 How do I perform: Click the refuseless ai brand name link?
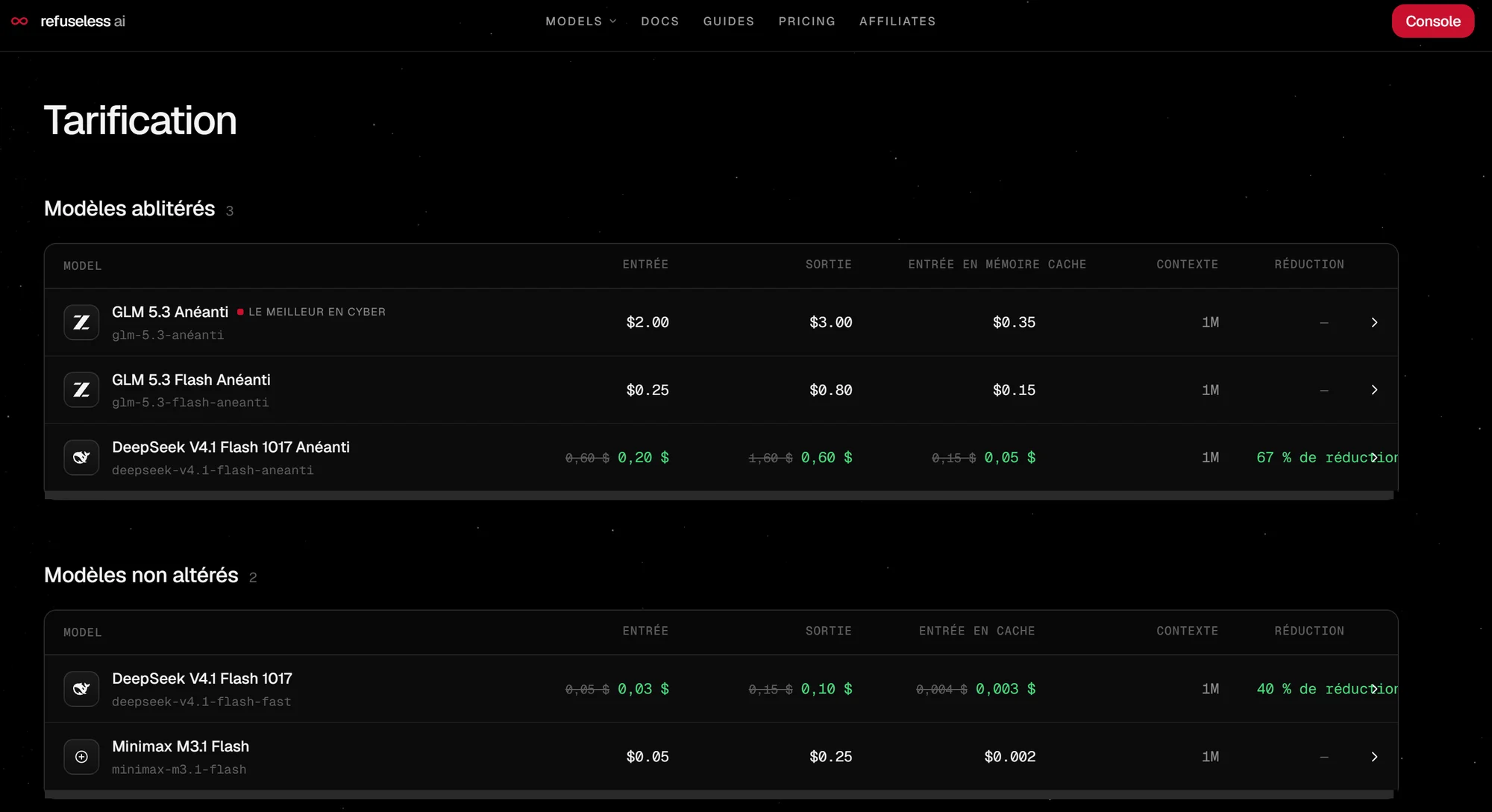click(83, 21)
